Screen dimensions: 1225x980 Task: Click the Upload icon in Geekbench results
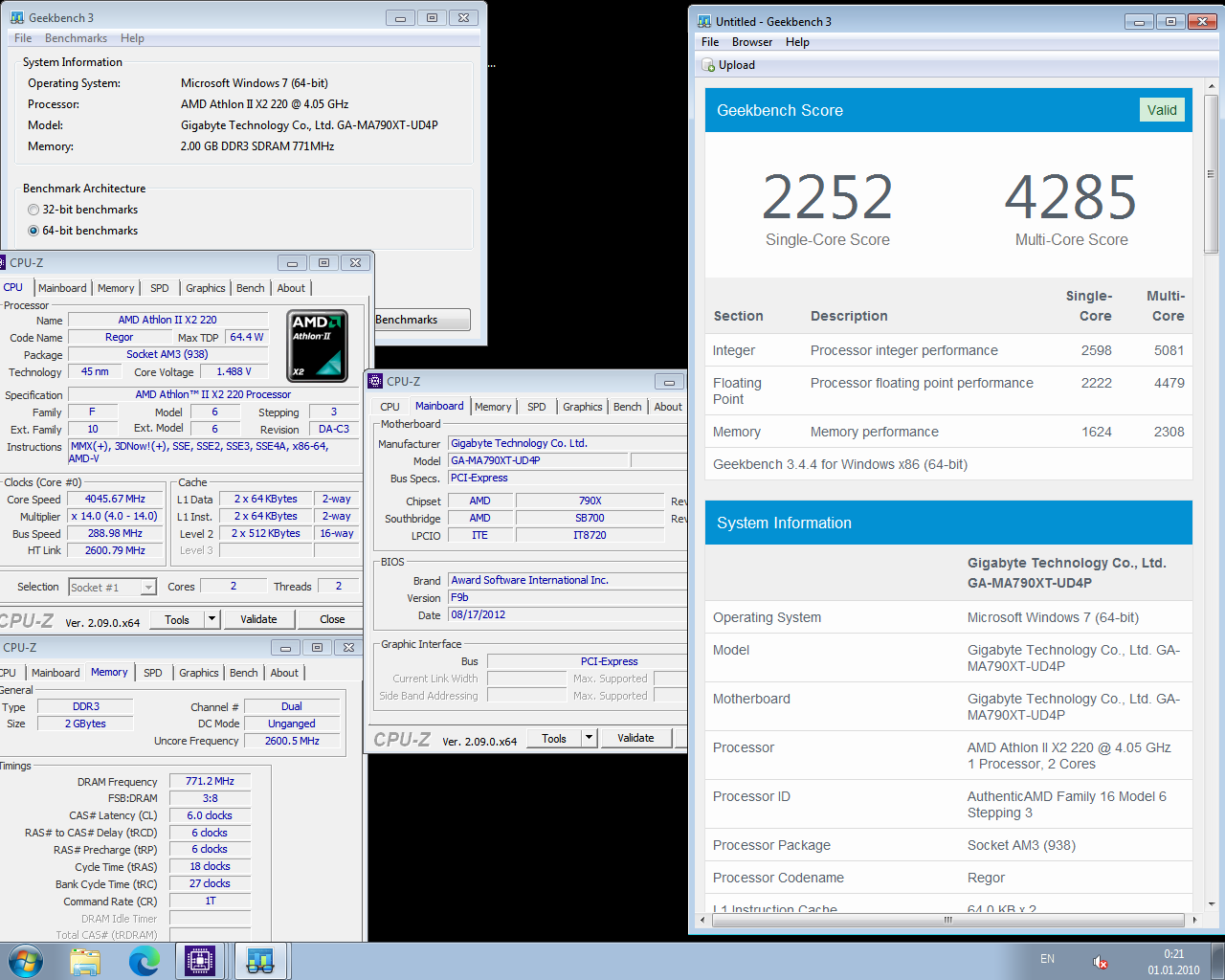pos(708,65)
